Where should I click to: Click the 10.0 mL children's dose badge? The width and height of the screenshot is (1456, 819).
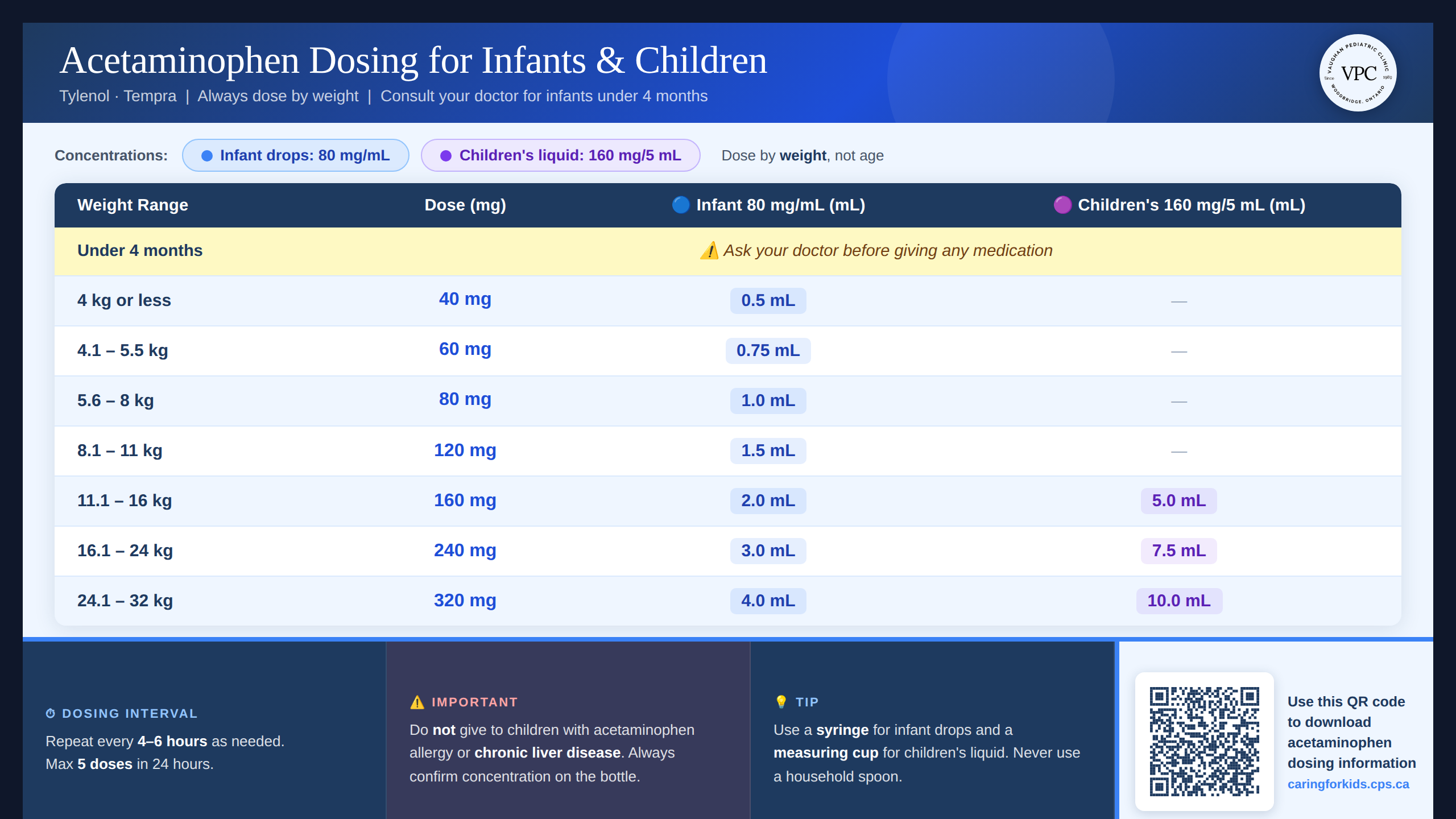(1179, 601)
